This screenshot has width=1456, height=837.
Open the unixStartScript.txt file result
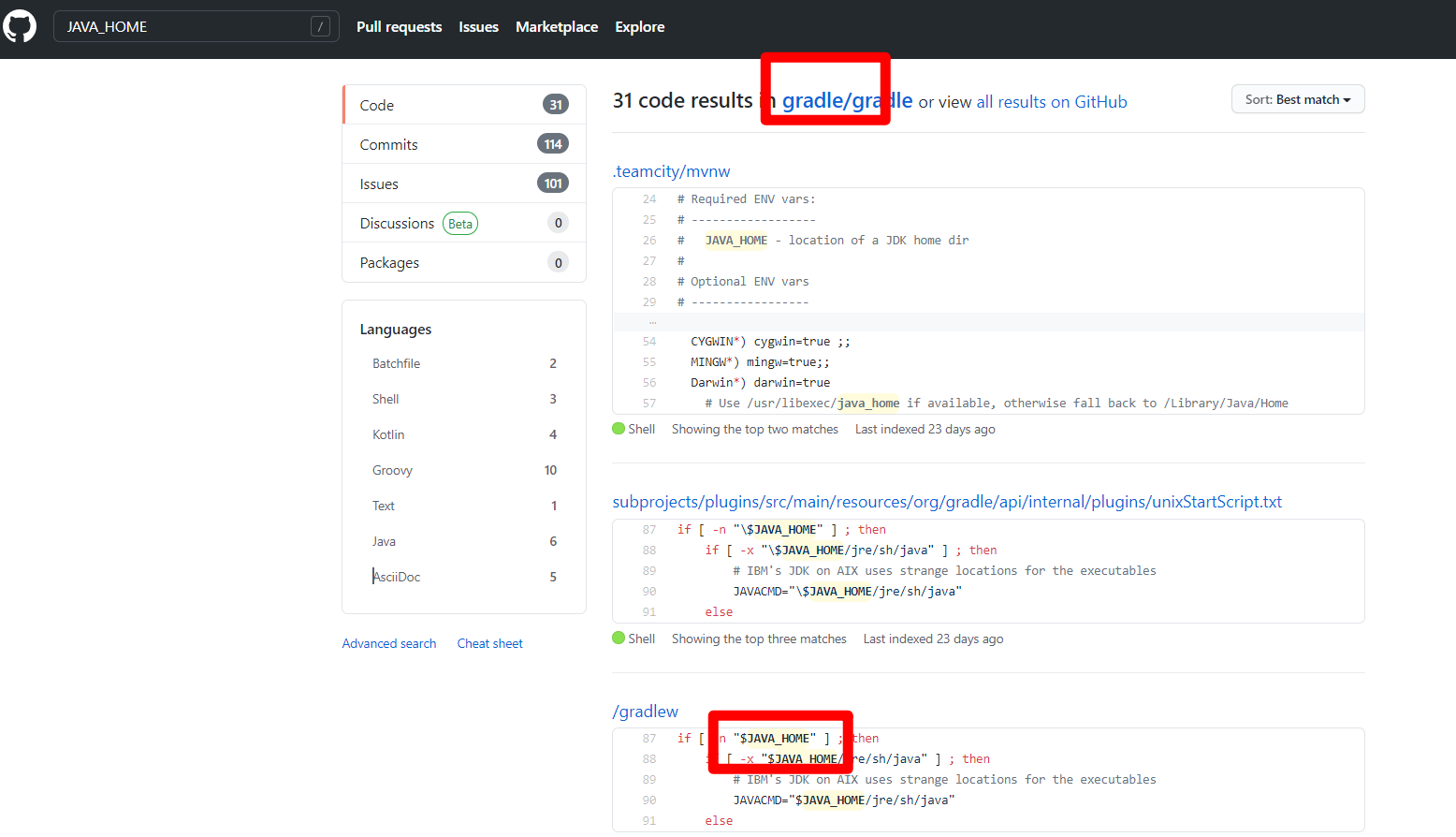(x=947, y=502)
